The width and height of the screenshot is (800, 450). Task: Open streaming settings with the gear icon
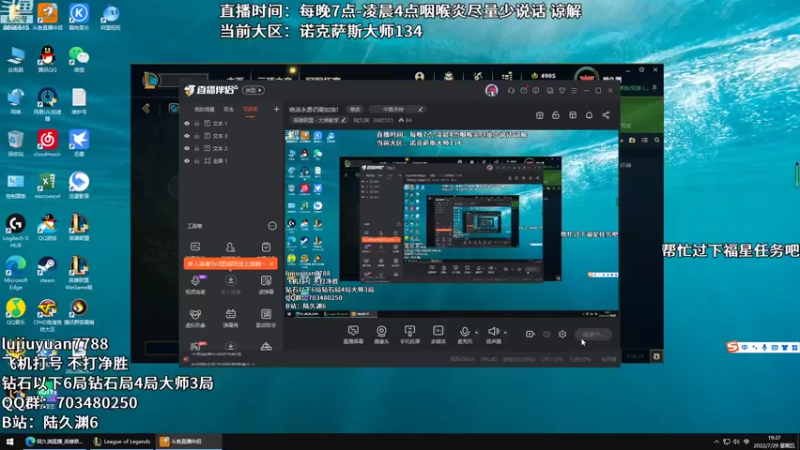click(x=562, y=334)
